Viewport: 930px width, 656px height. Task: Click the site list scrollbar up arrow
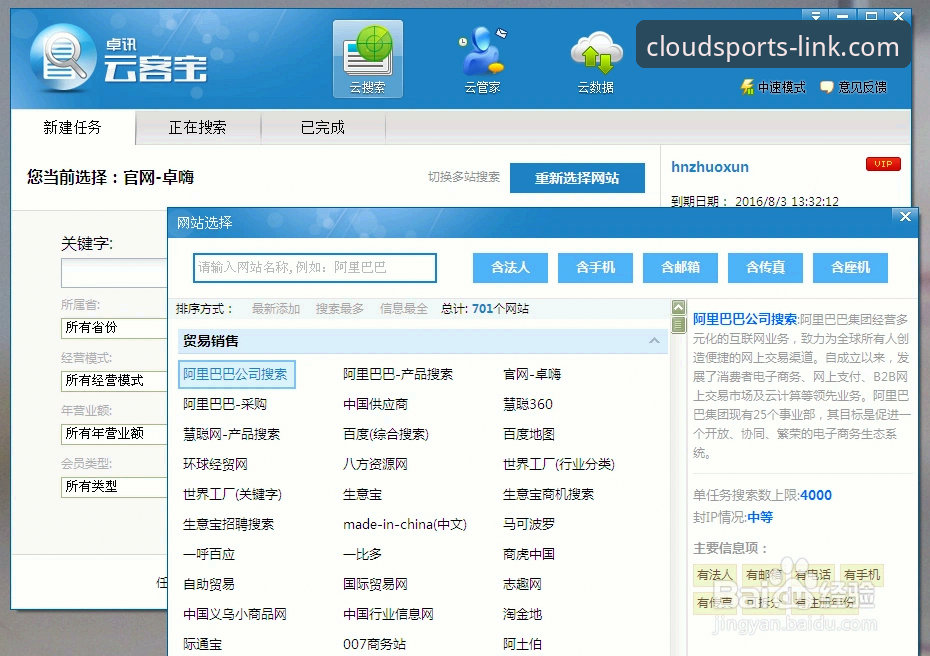coord(678,308)
